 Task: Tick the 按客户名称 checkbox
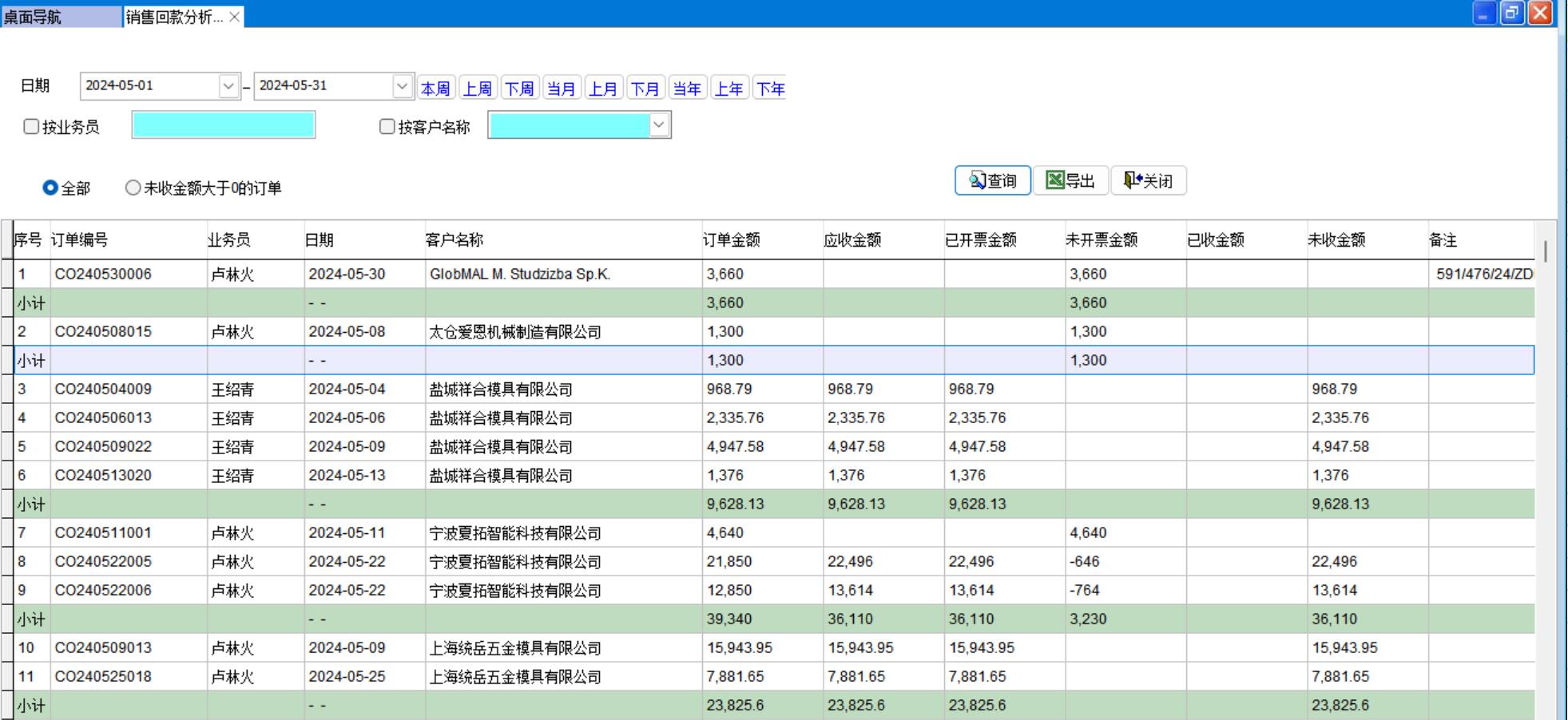387,127
